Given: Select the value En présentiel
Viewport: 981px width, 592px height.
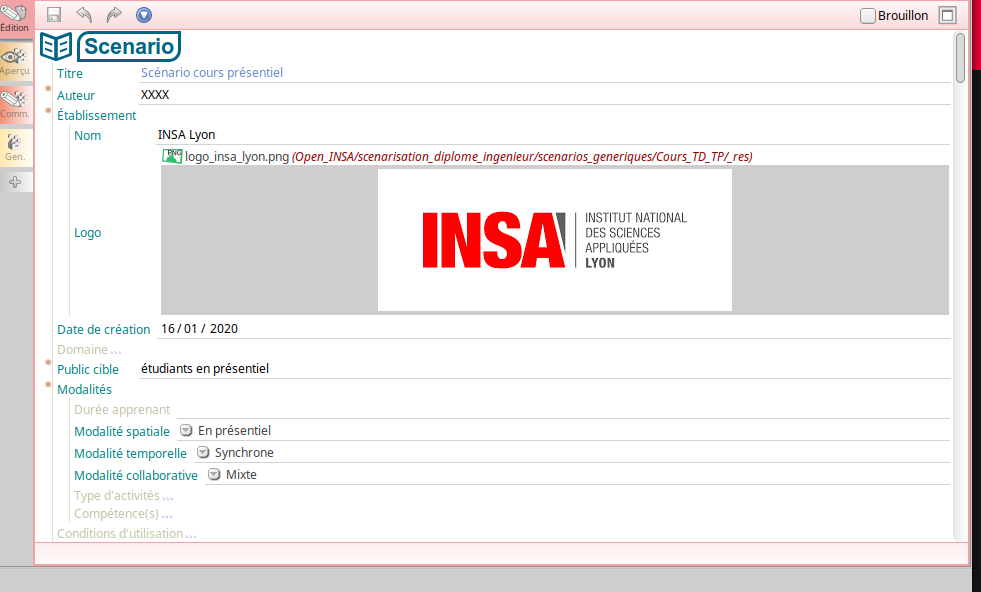Looking at the screenshot, I should (x=235, y=431).
